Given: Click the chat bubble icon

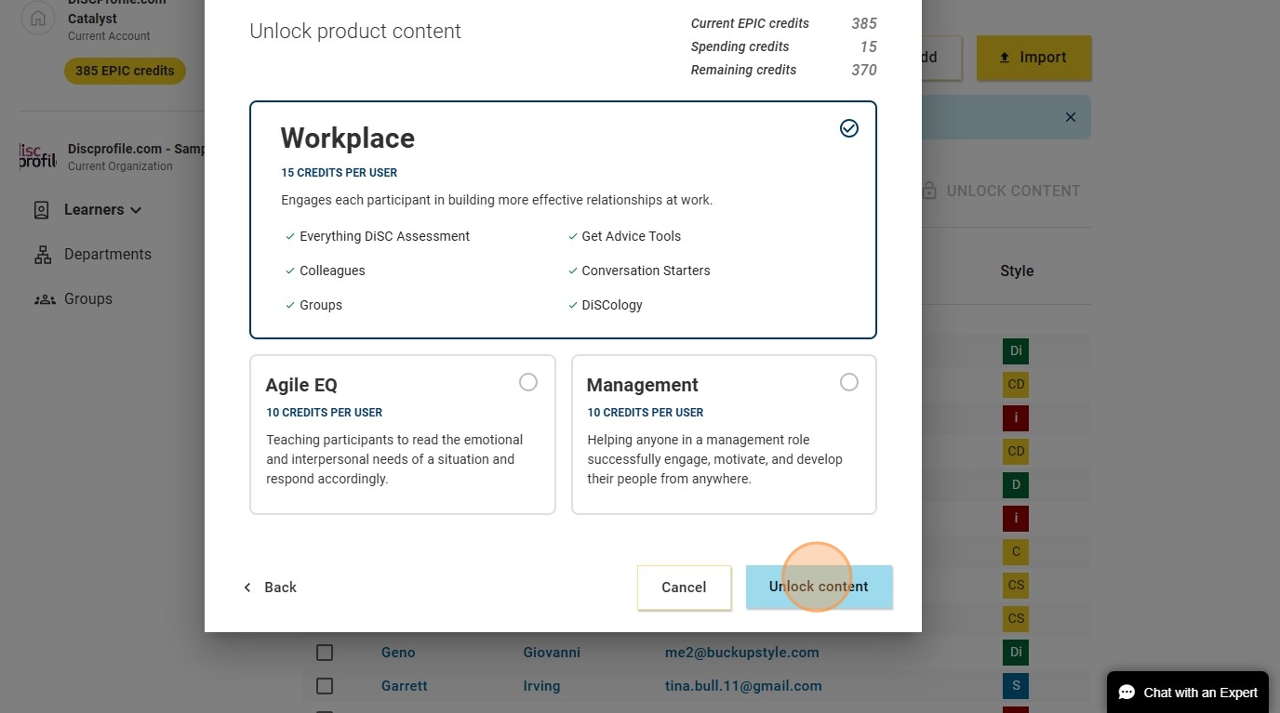Looking at the screenshot, I should (x=1127, y=692).
